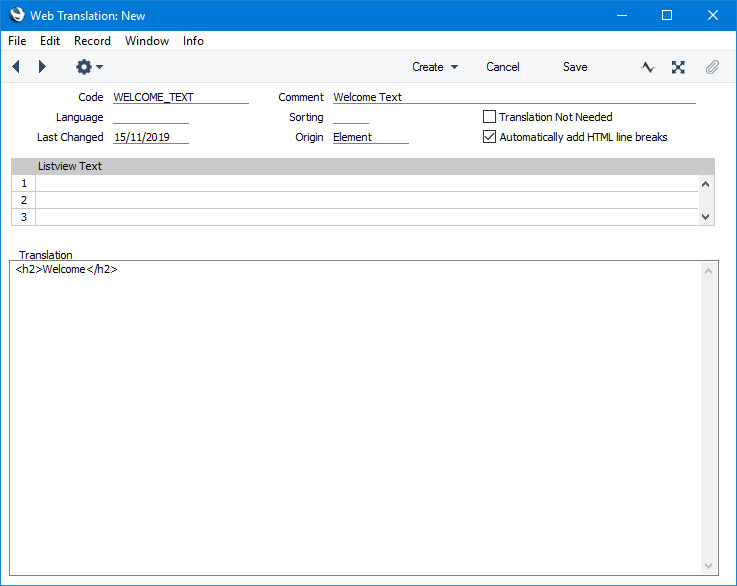
Task: Select Listview Text row 2
Action: [x=367, y=200]
